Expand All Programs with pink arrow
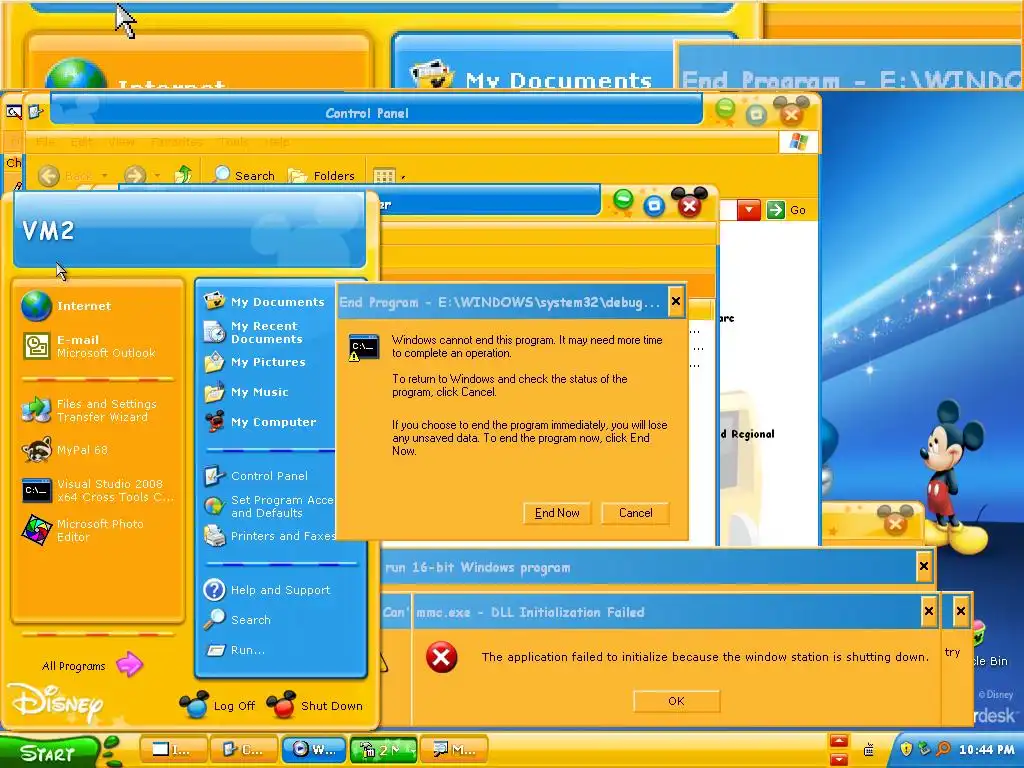 92,665
